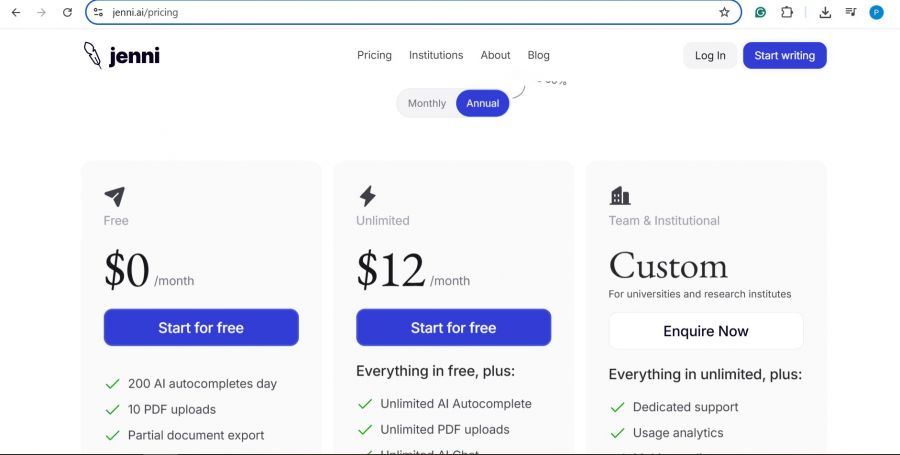Switch billing to Monthly

[426, 103]
